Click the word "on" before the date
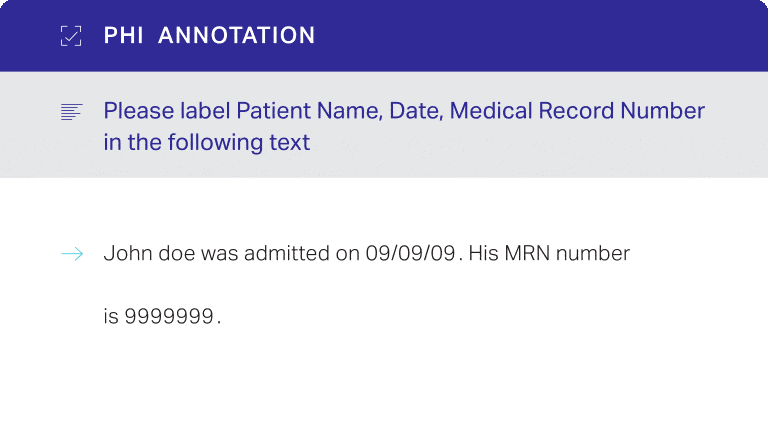The height and width of the screenshot is (432, 768). [x=346, y=254]
